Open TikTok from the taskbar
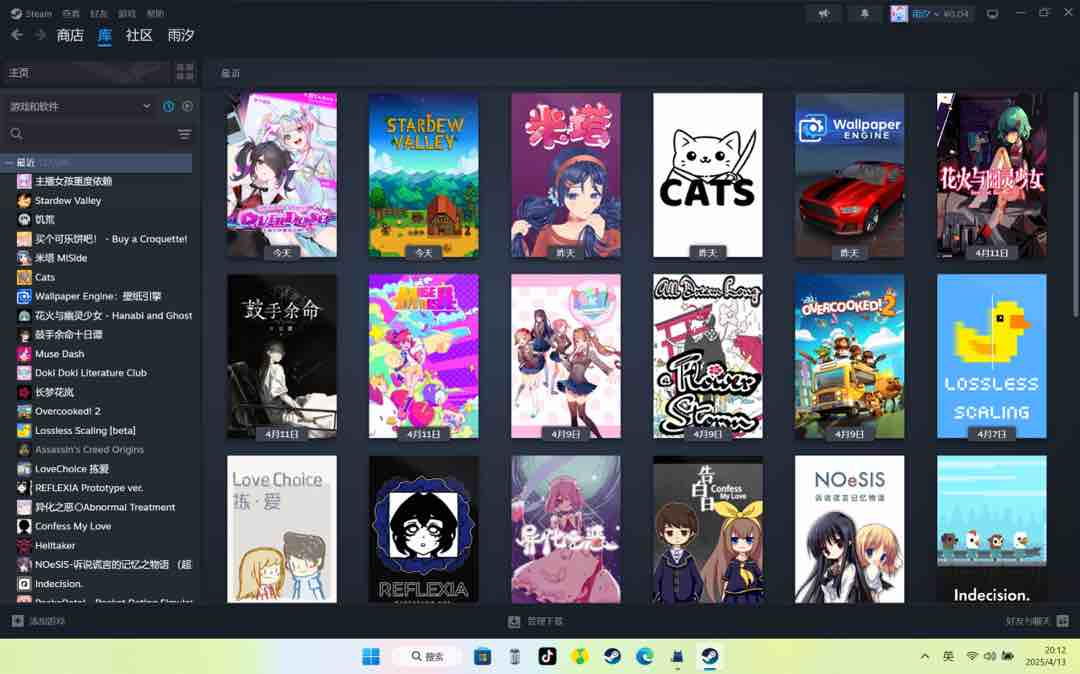The height and width of the screenshot is (674, 1080). tap(547, 656)
